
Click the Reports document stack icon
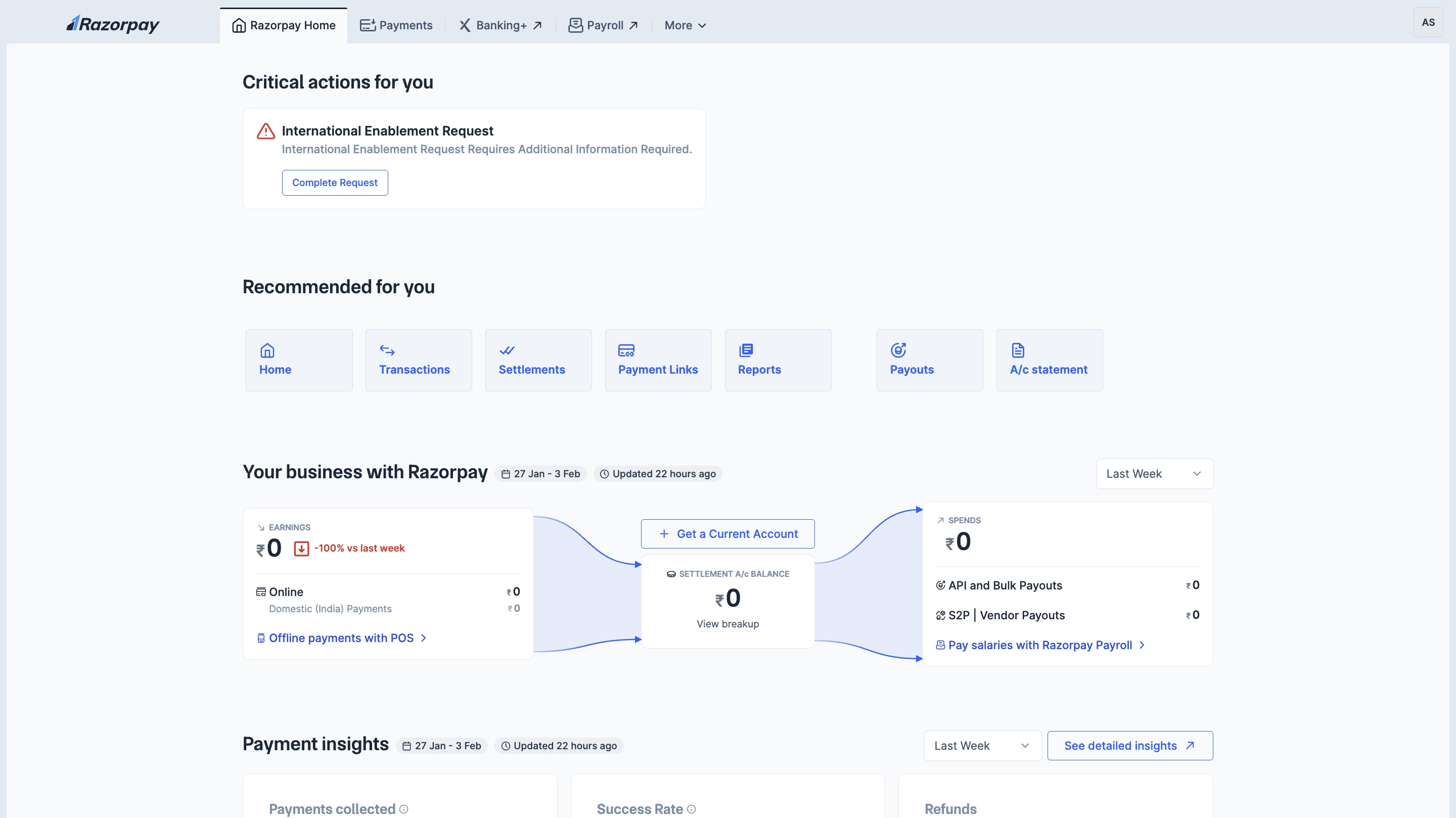pyautogui.click(x=746, y=350)
